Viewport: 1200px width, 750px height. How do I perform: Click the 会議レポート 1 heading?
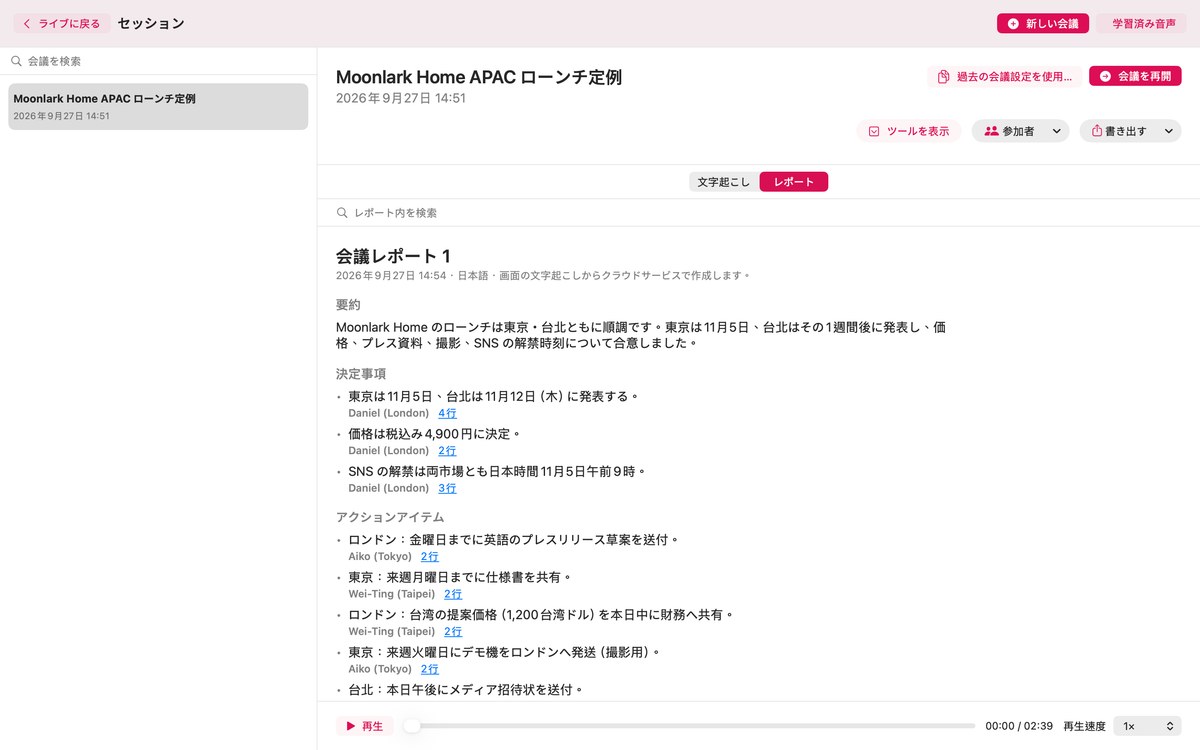tap(393, 256)
